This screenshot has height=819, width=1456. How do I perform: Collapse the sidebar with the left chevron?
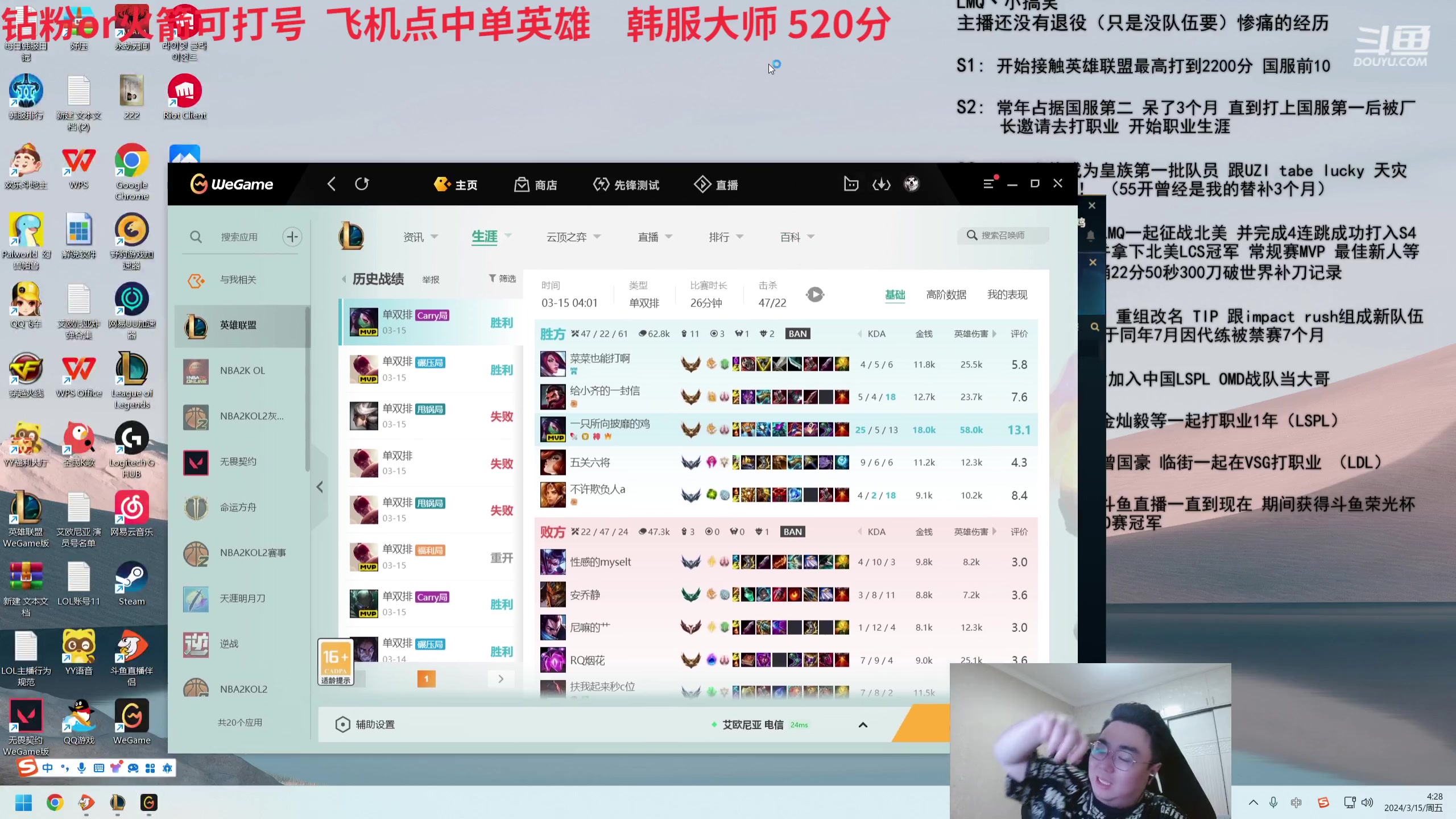pyautogui.click(x=320, y=487)
